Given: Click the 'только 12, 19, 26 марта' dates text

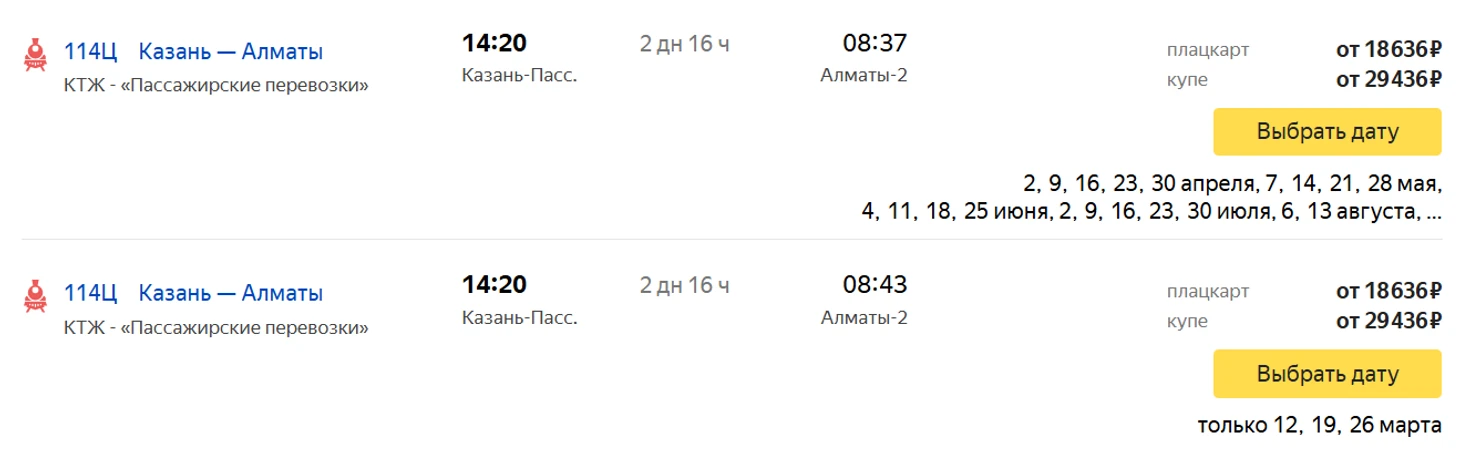Looking at the screenshot, I should [x=1319, y=425].
